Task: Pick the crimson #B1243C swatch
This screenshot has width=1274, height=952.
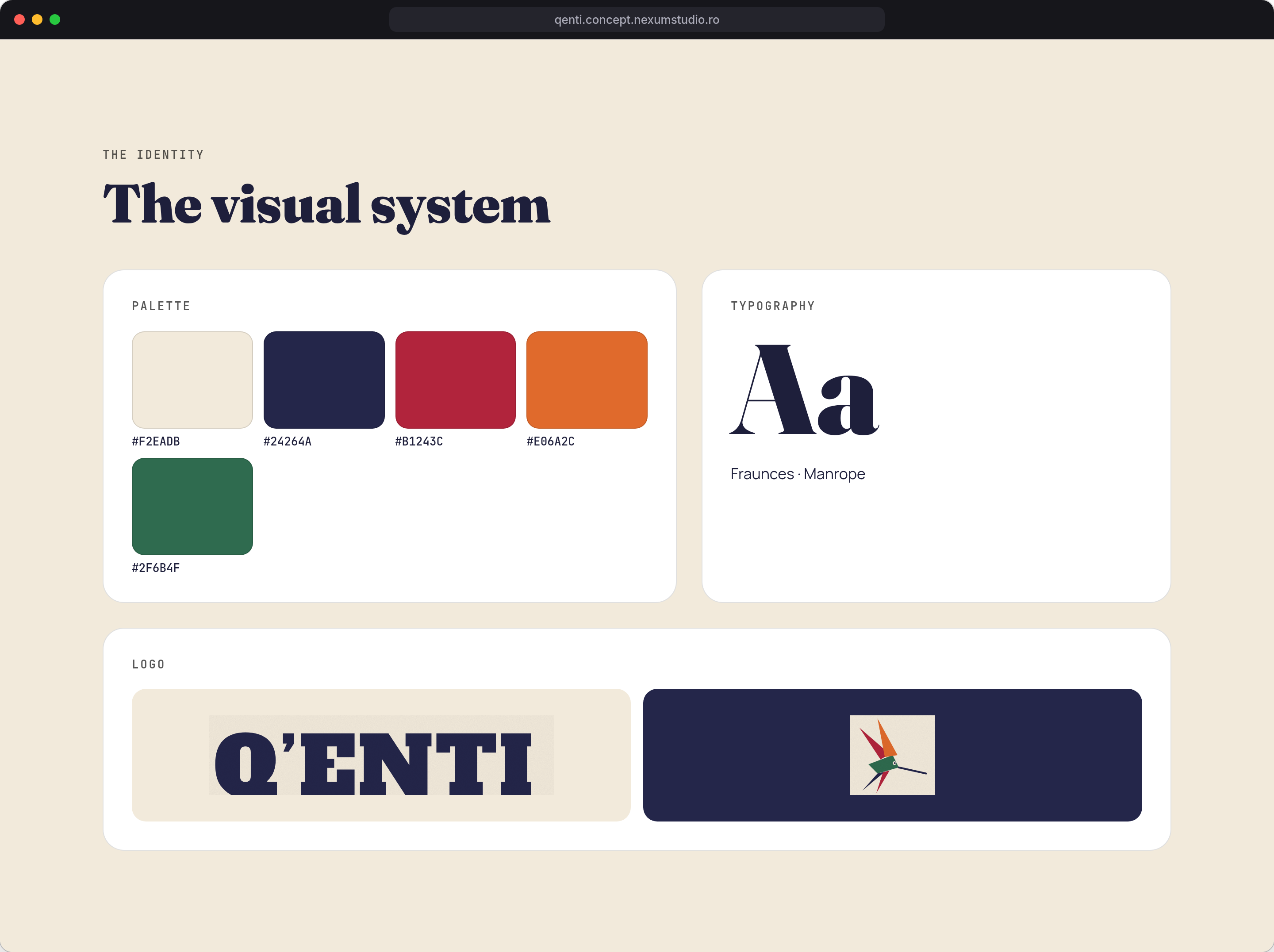Action: coord(456,380)
